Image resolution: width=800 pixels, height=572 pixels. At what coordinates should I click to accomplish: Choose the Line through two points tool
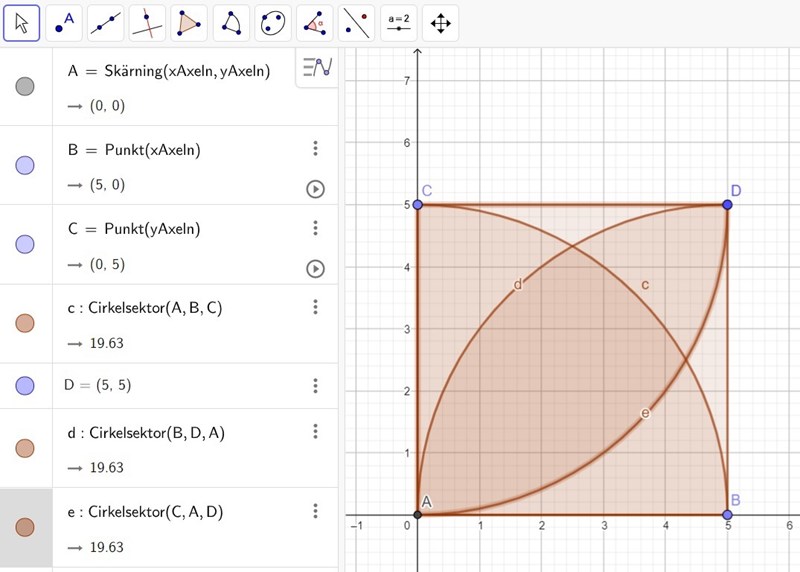(x=106, y=23)
